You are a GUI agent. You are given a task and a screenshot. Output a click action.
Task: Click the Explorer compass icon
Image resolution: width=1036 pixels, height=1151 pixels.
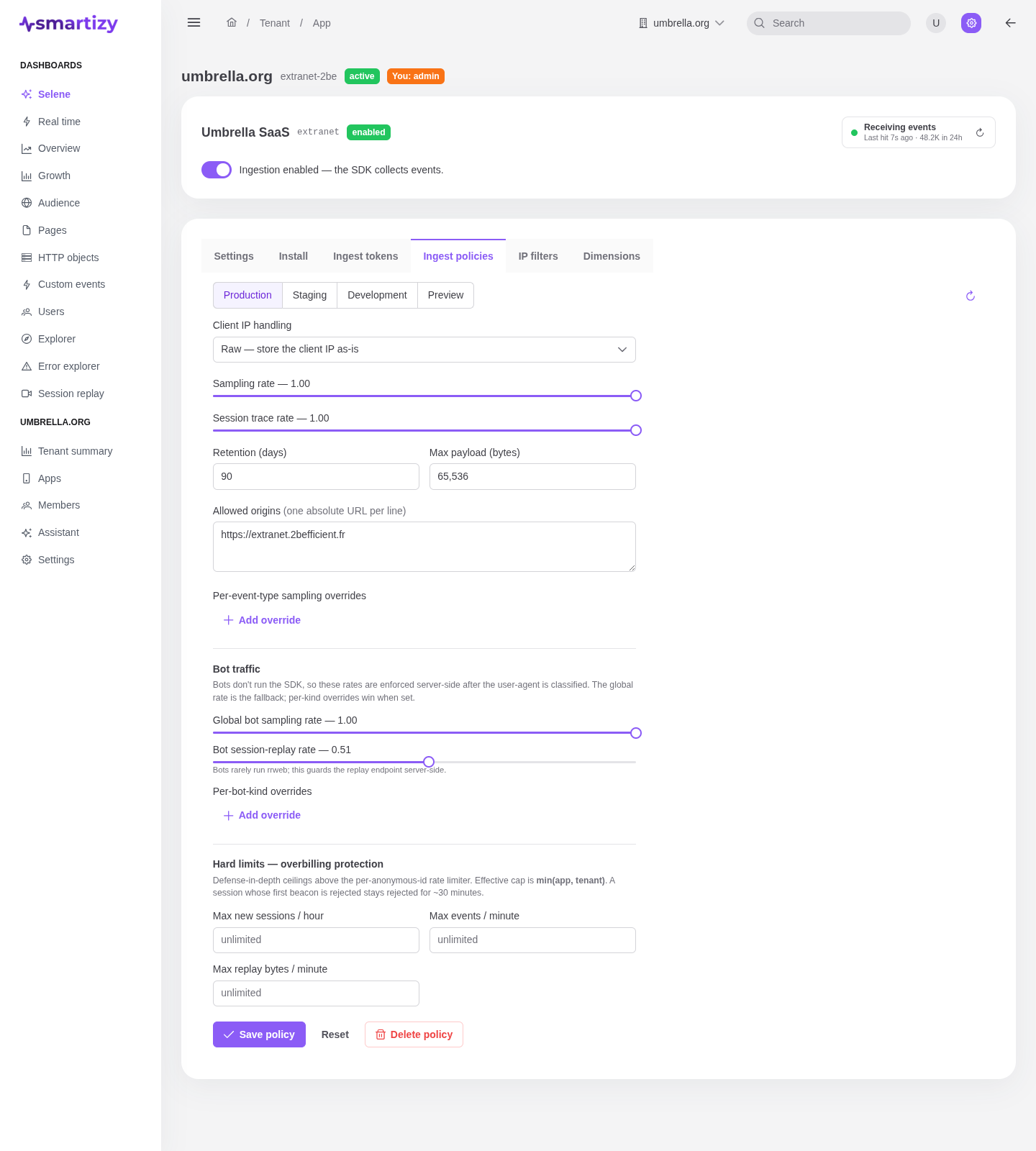pos(27,339)
